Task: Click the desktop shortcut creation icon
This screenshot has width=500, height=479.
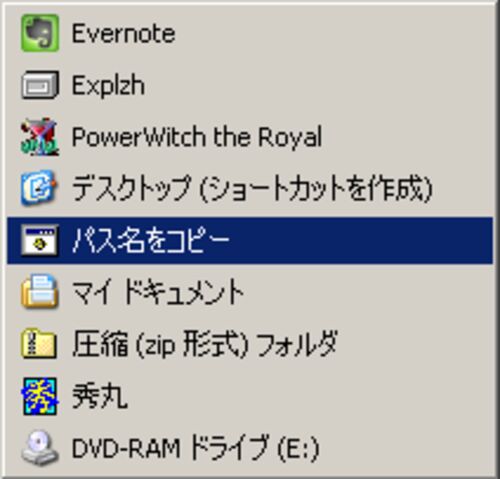Action: (x=39, y=188)
